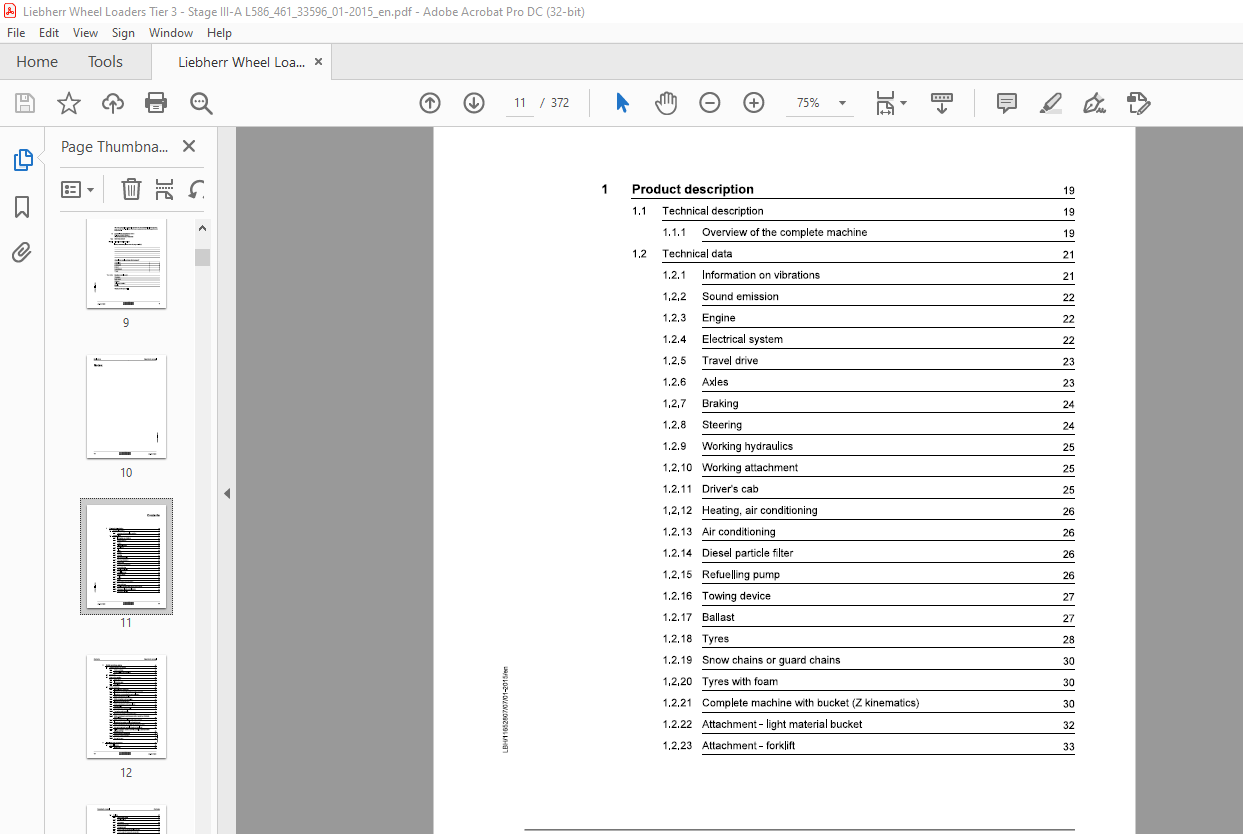Click the Working hydraulics contents entry
Viewport: 1243px width, 834px height.
tap(747, 446)
